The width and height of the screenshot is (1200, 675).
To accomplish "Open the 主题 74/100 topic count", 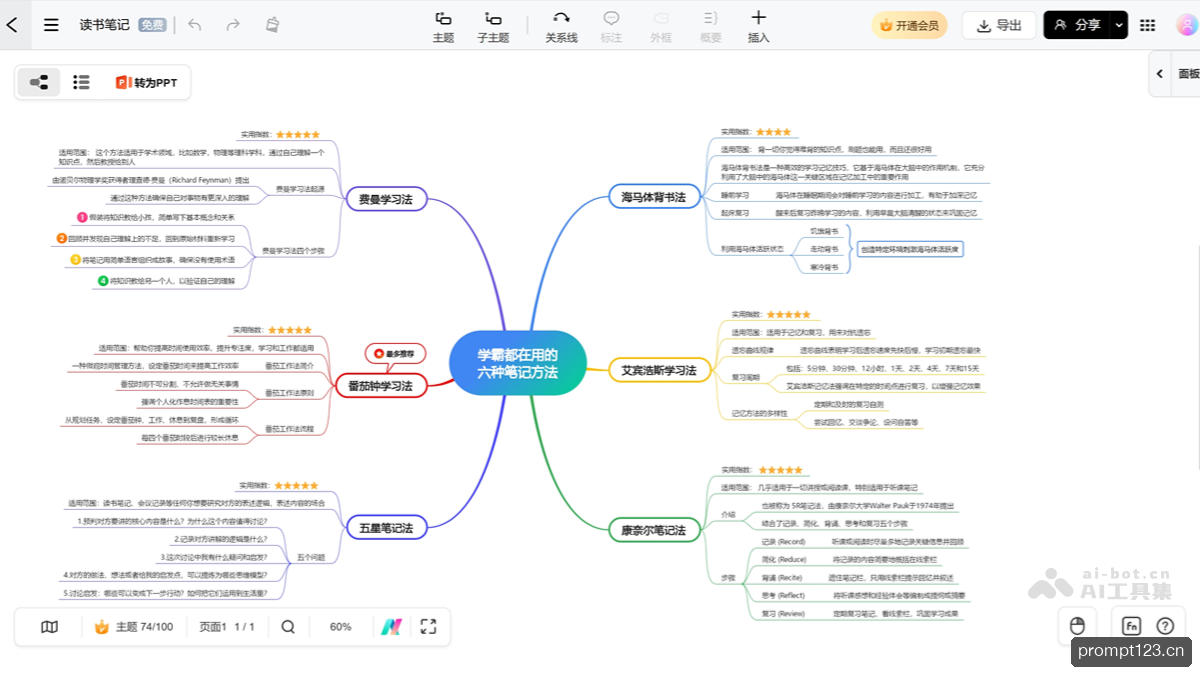I will (x=134, y=627).
